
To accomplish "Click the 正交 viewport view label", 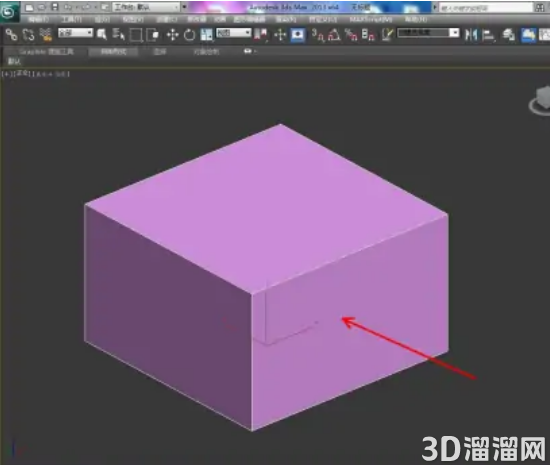I will pyautogui.click(x=22, y=74).
